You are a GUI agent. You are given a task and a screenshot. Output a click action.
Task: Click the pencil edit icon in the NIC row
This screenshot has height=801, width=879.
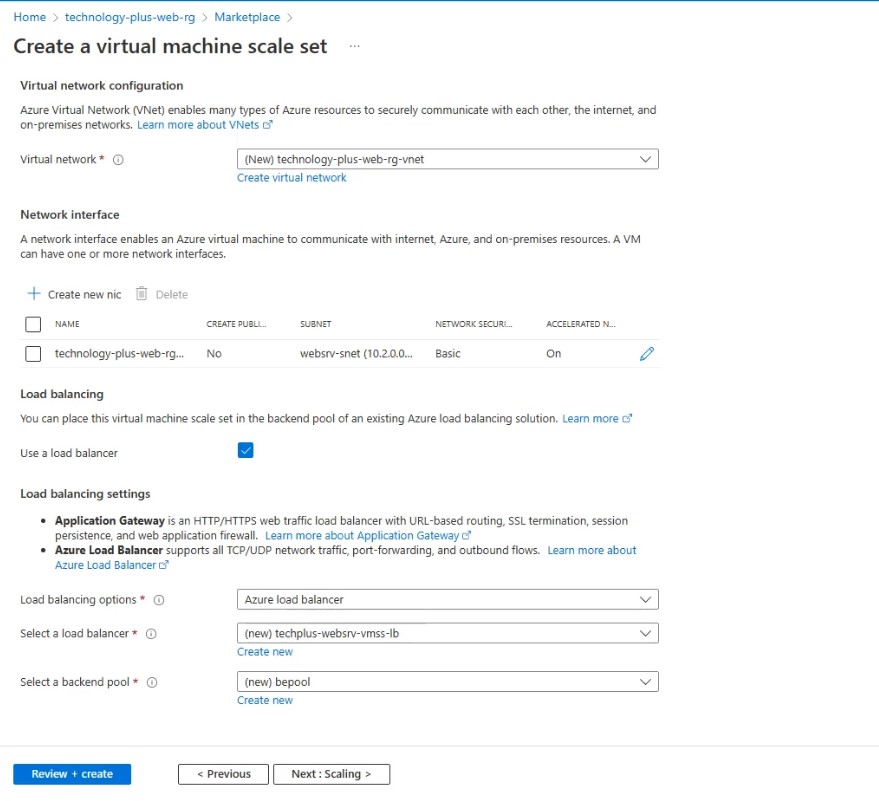647,354
